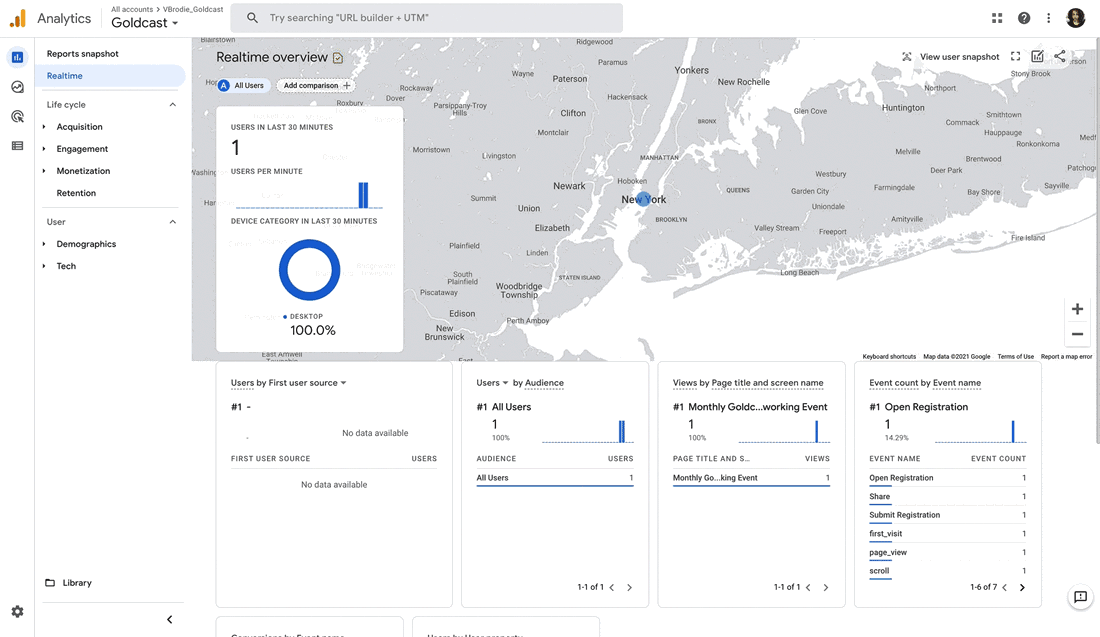
Task: Click the search magnifier icon
Action: (x=253, y=18)
